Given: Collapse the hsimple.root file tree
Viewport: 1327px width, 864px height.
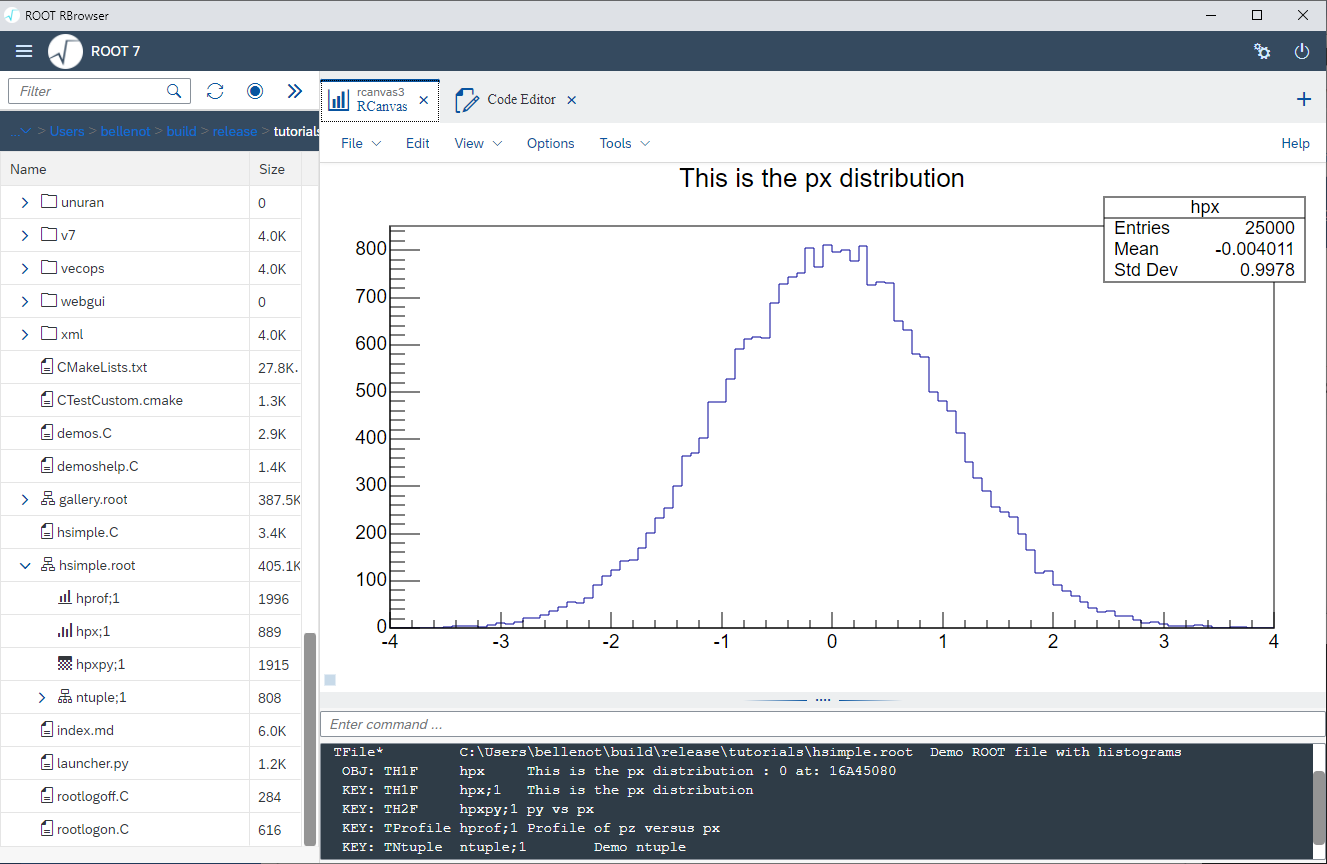Looking at the screenshot, I should (25, 566).
